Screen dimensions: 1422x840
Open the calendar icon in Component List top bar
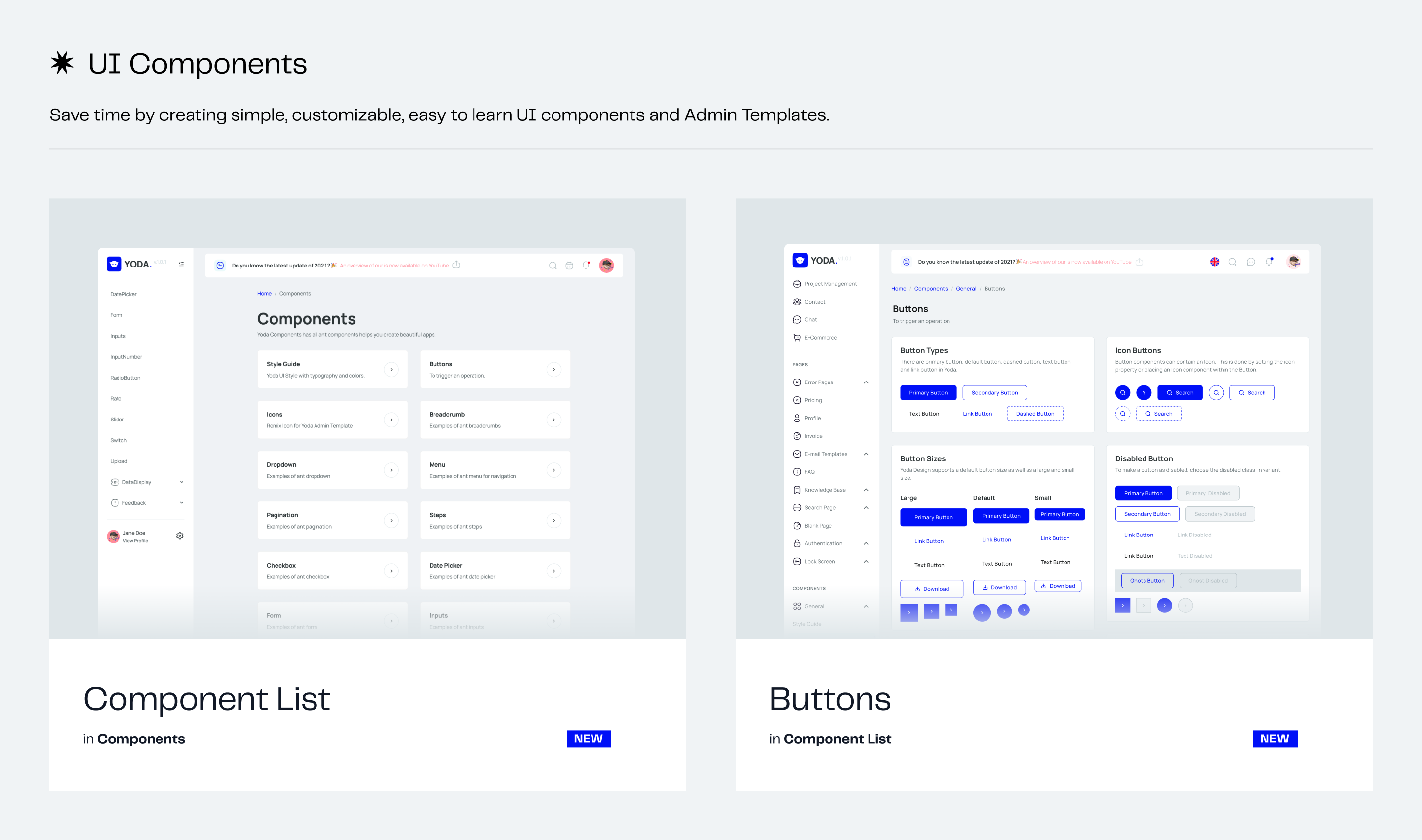[x=569, y=266]
